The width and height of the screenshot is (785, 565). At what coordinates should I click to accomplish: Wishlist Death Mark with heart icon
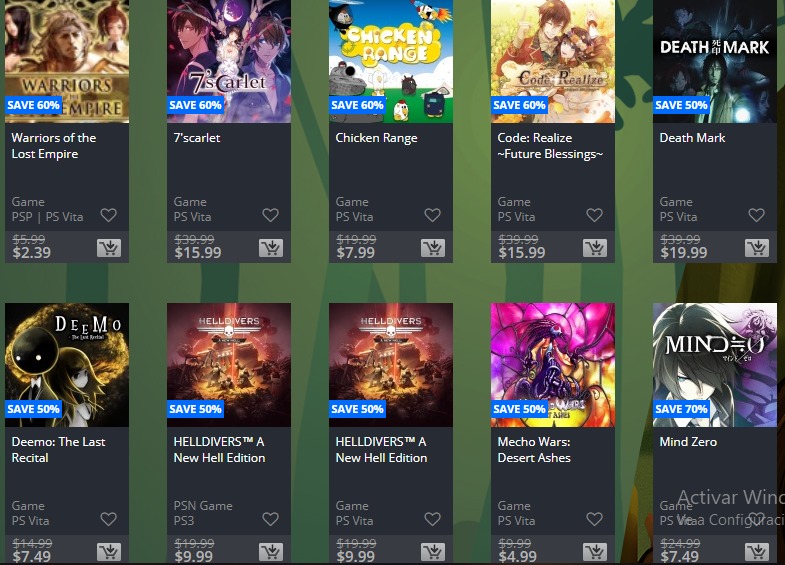[756, 215]
